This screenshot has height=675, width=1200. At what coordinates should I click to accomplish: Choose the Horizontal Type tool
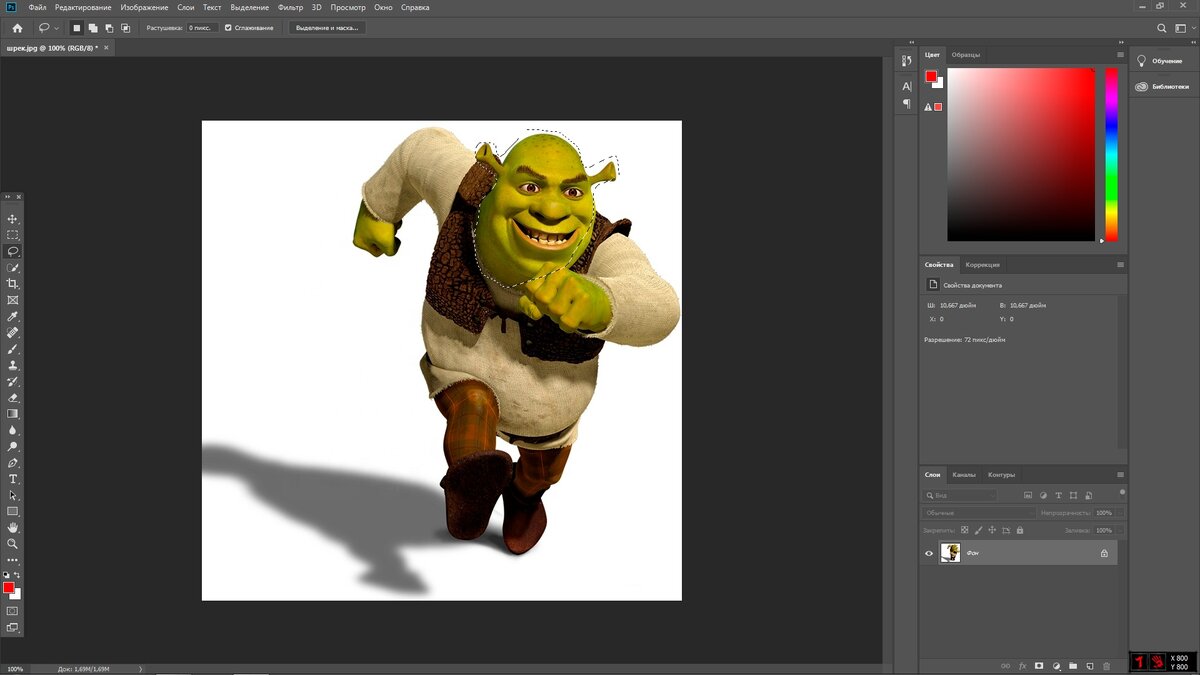click(13, 479)
